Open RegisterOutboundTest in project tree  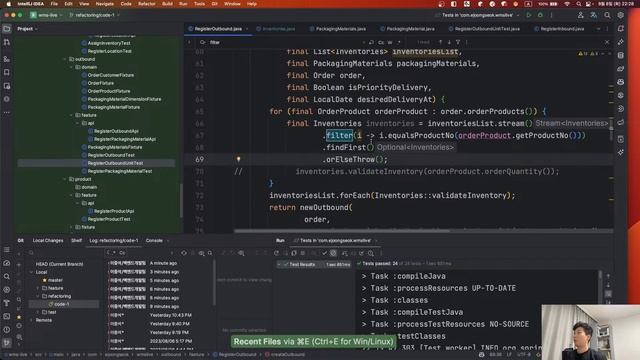[x=111, y=155]
